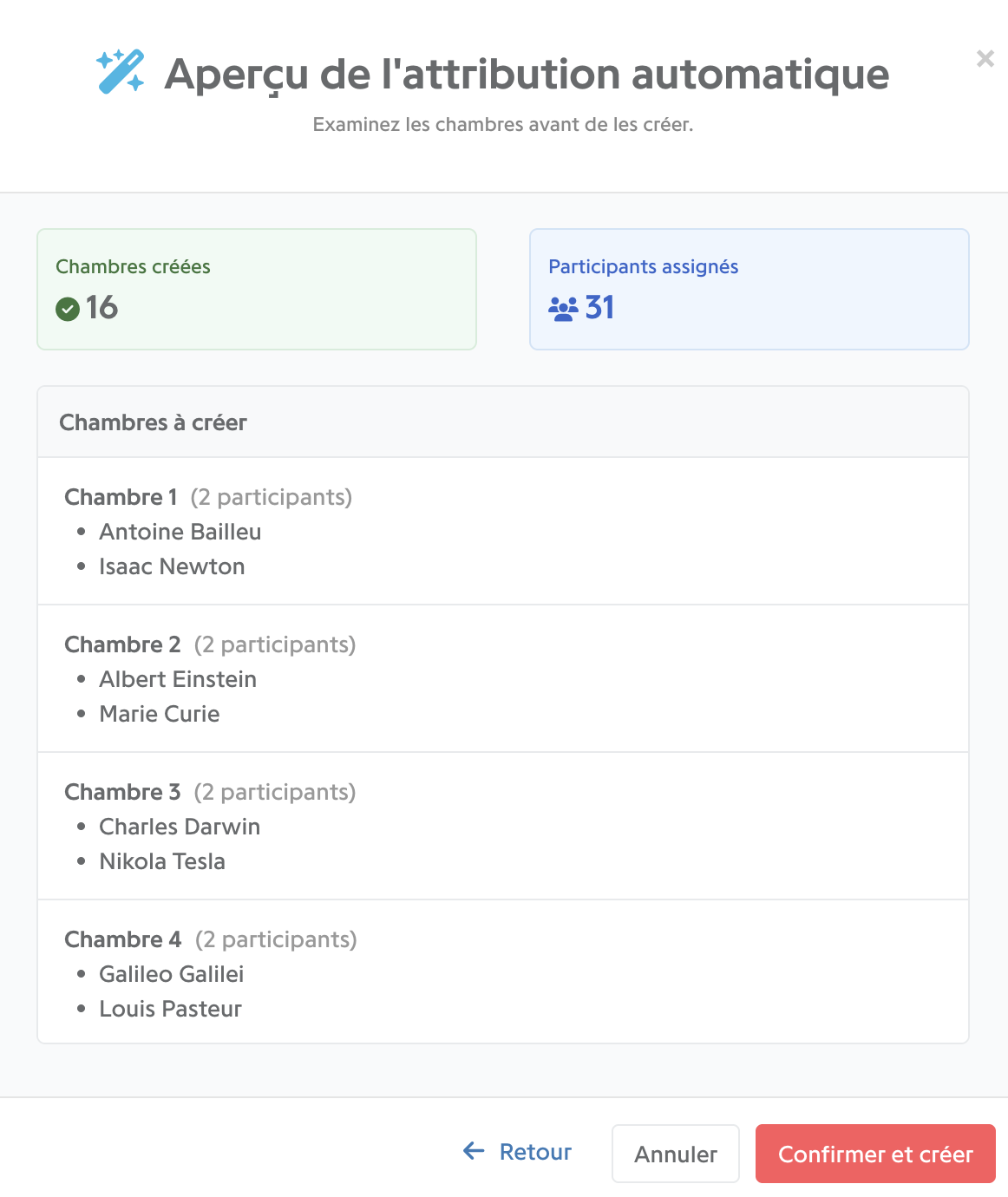Select the Chambres créées summary card
The height and width of the screenshot is (1197, 1008).
[257, 290]
